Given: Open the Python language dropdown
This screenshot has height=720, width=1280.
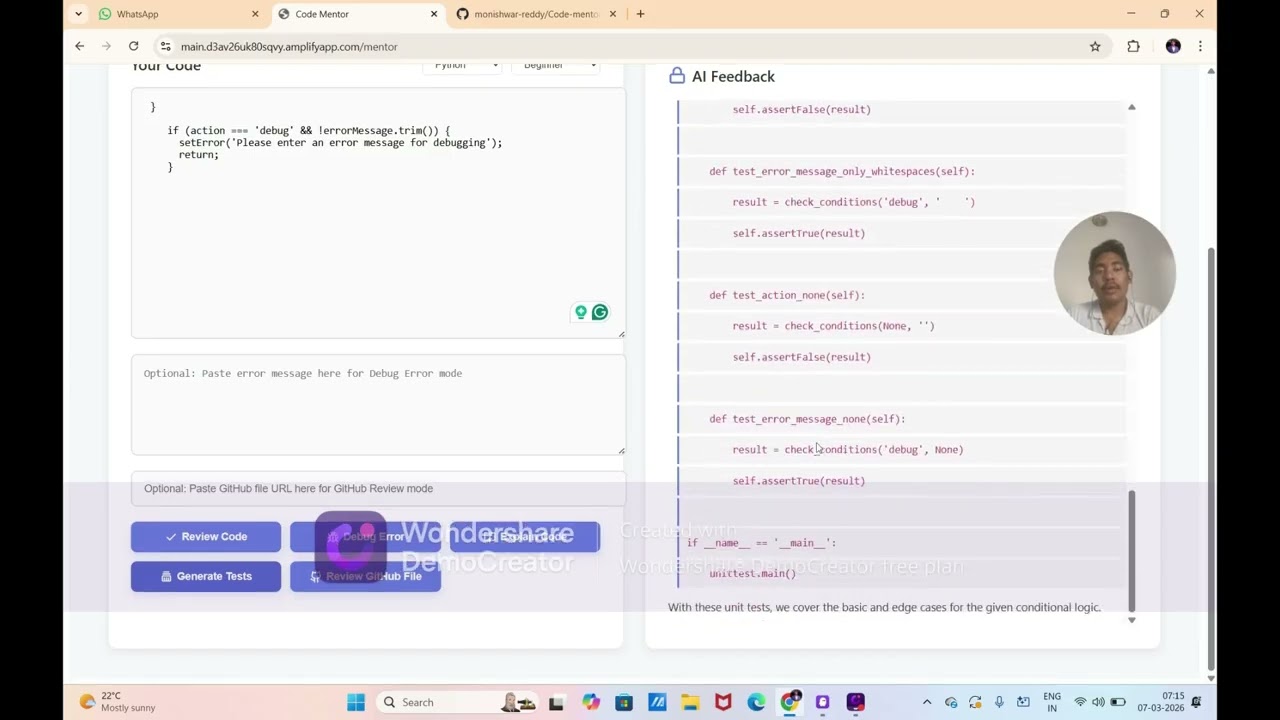Looking at the screenshot, I should [462, 66].
